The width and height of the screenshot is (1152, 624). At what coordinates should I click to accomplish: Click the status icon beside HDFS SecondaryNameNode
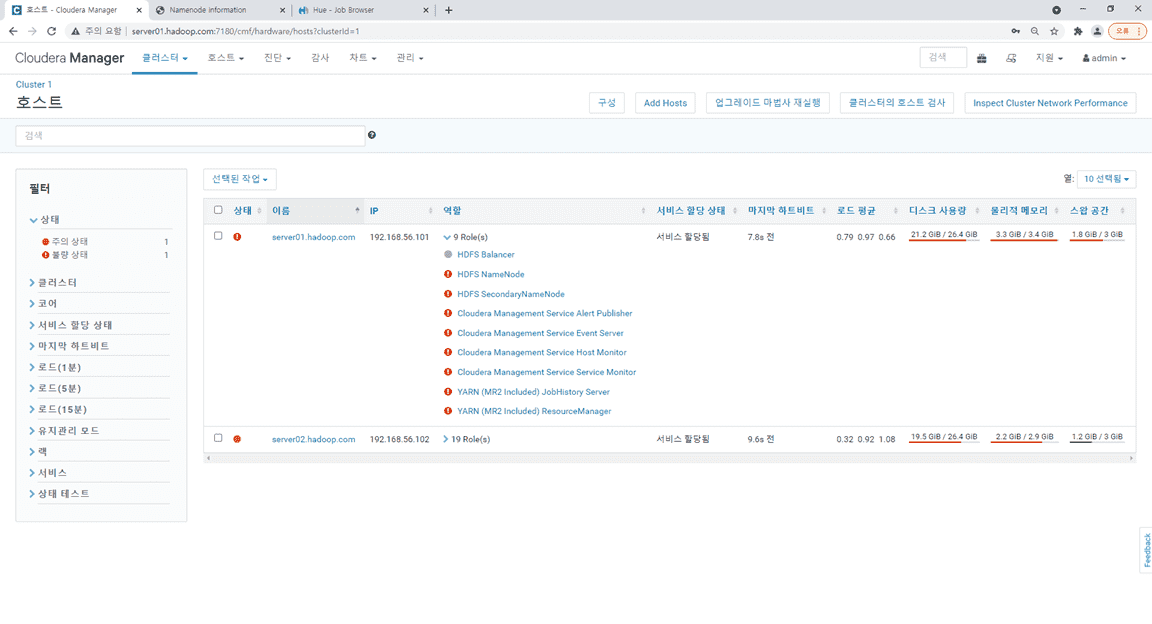(x=448, y=294)
